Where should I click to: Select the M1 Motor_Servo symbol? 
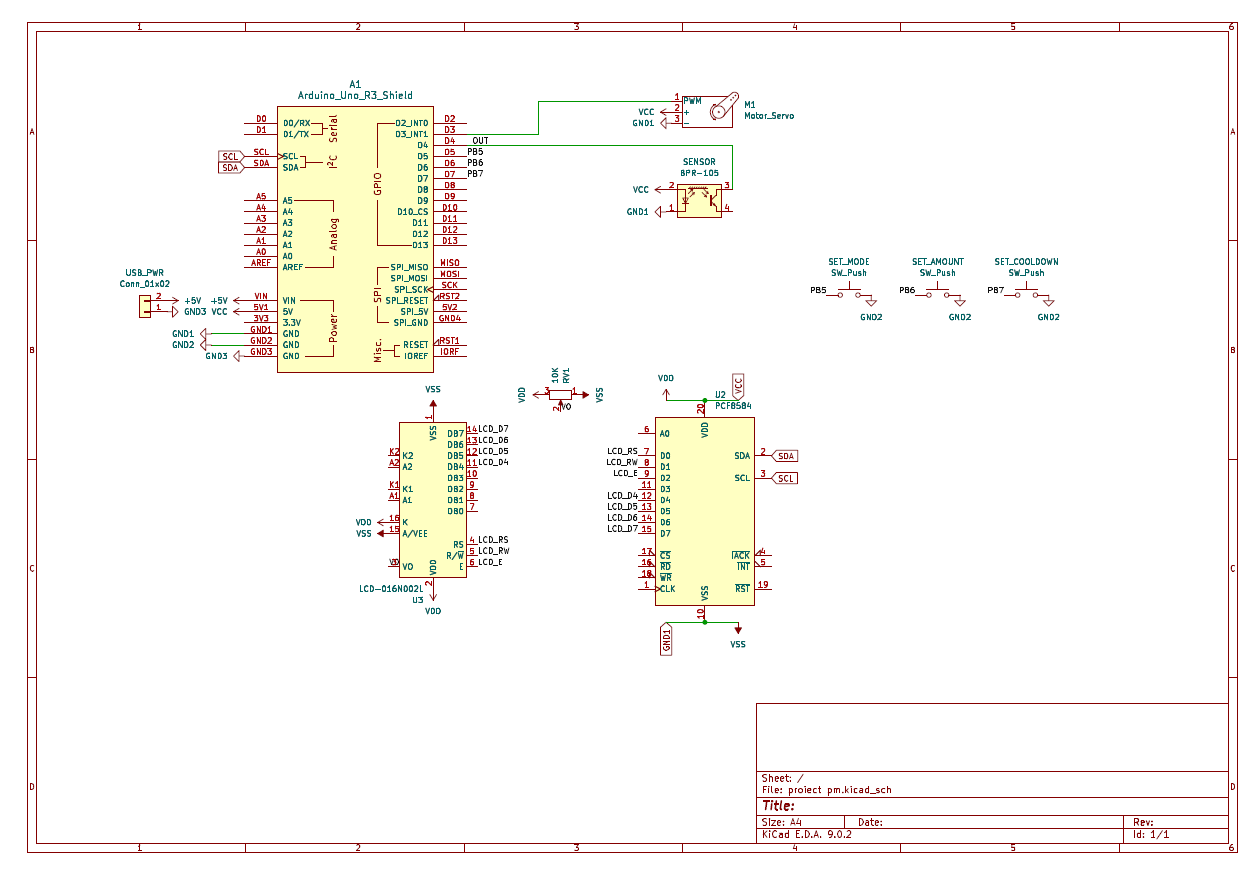(x=719, y=110)
